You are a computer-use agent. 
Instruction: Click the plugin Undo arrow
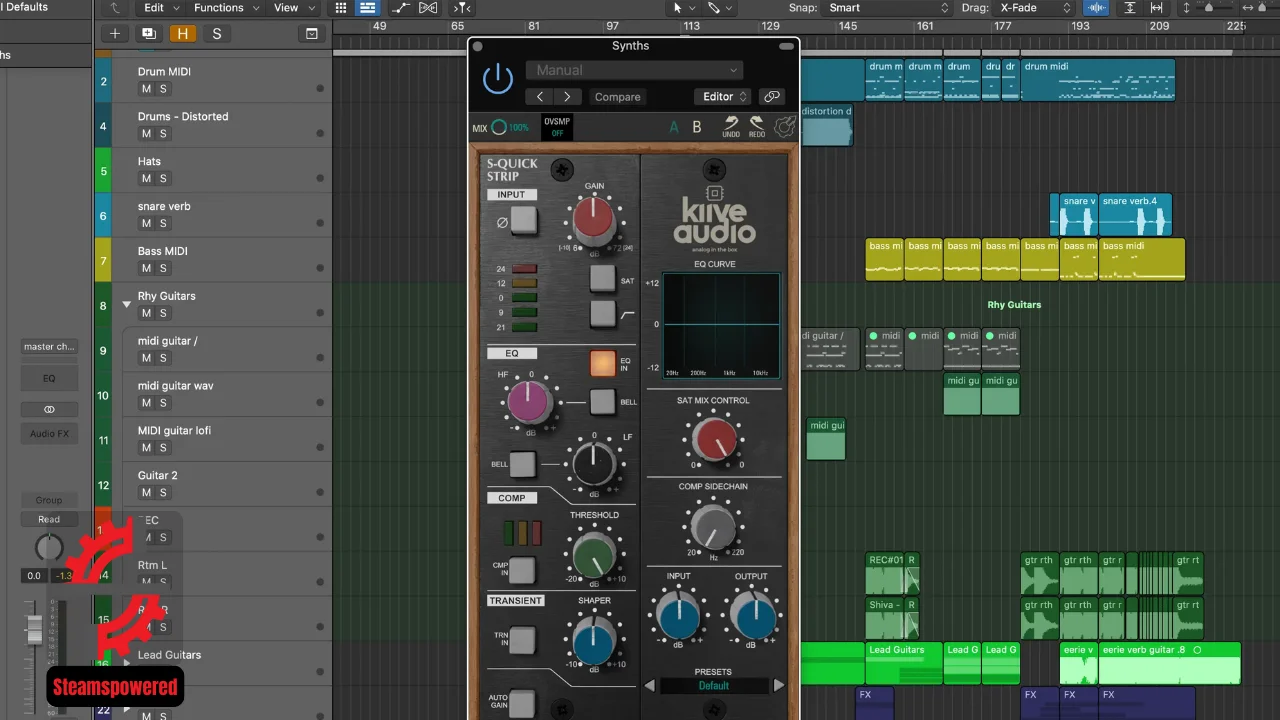(731, 126)
